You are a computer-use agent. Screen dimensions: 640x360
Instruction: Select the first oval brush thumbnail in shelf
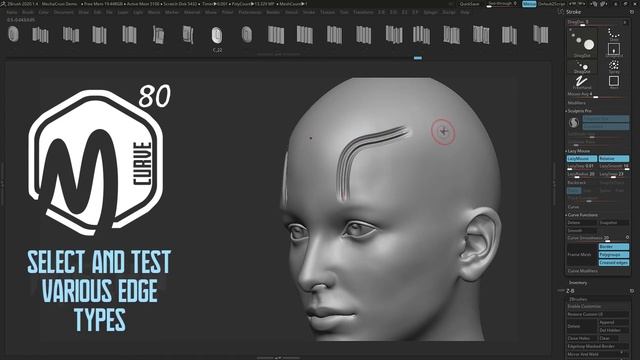pyautogui.click(x=13, y=34)
